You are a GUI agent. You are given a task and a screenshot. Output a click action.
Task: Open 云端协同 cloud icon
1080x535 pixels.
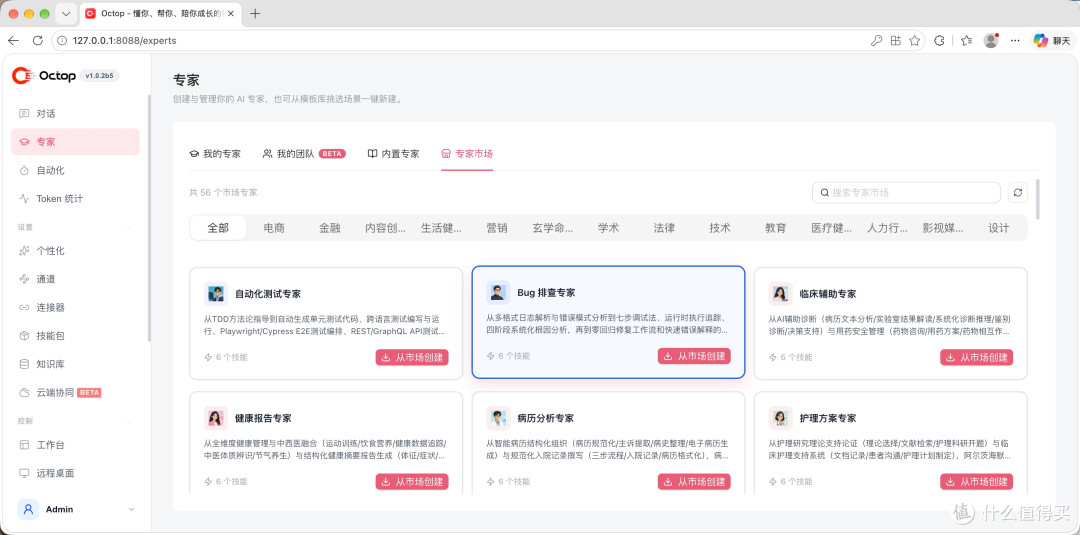tap(24, 392)
